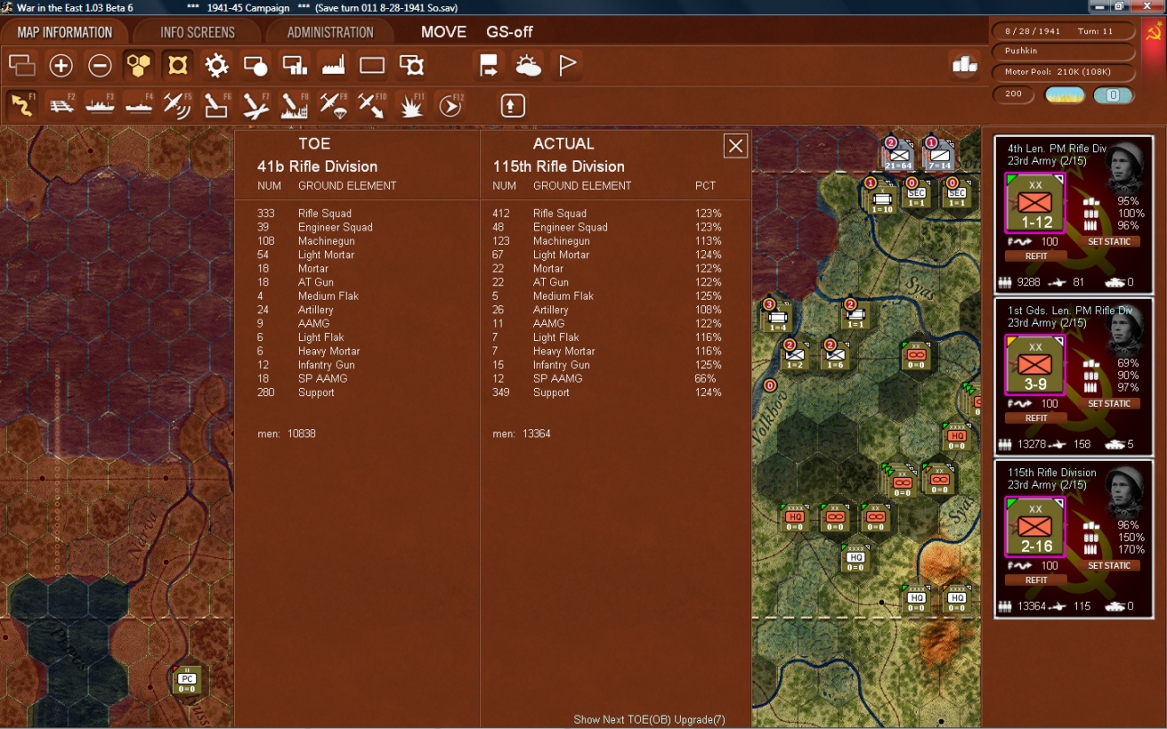Click the flag with arrow icon

(x=488, y=66)
